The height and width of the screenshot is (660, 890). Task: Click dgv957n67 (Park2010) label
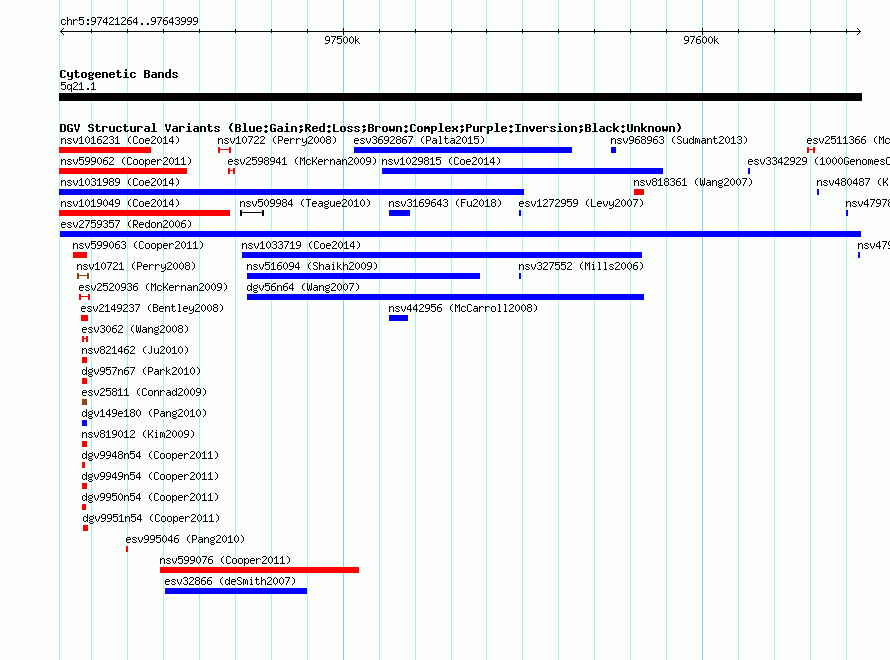pos(141,371)
